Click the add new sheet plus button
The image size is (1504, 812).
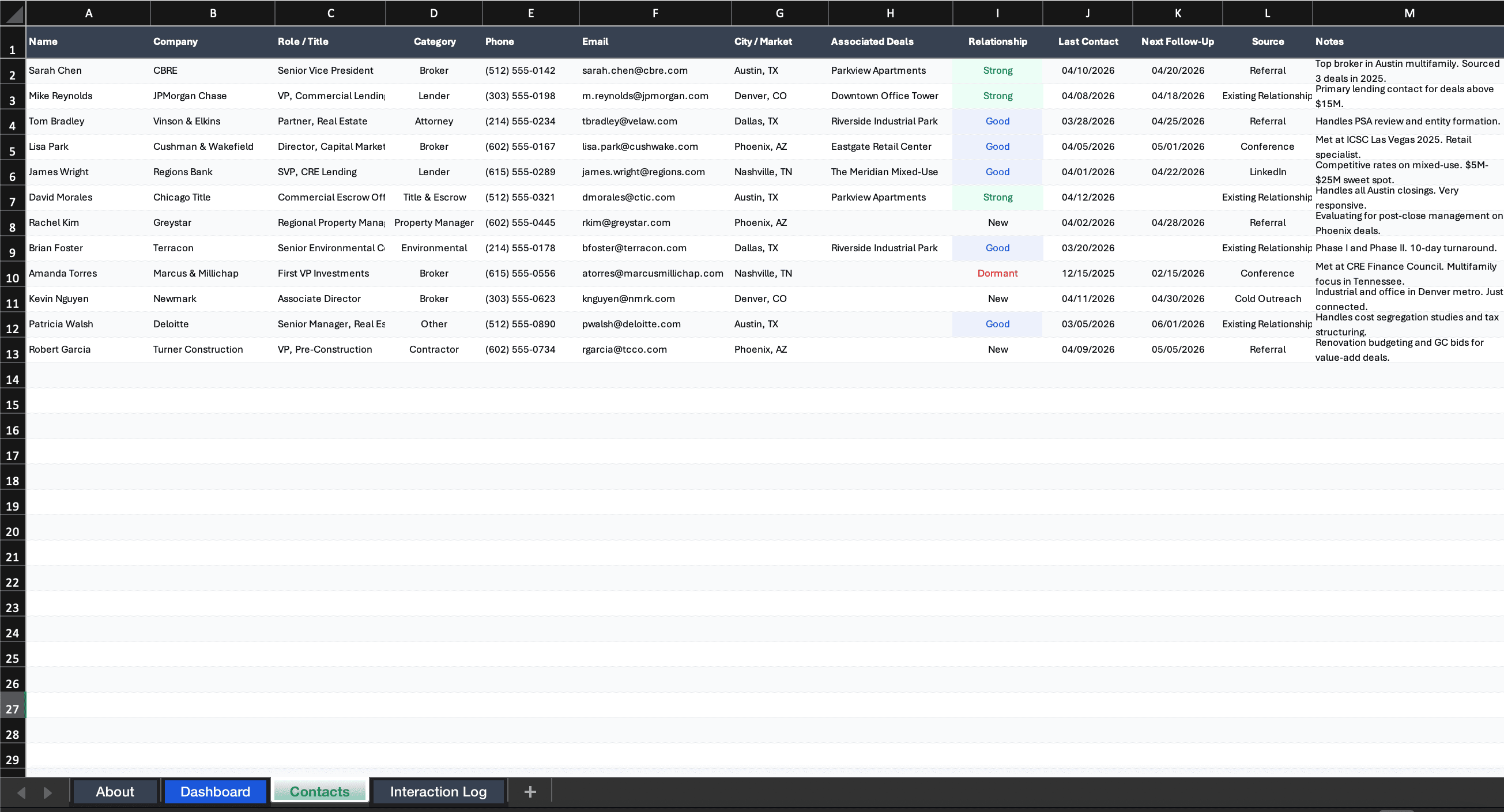[530, 792]
